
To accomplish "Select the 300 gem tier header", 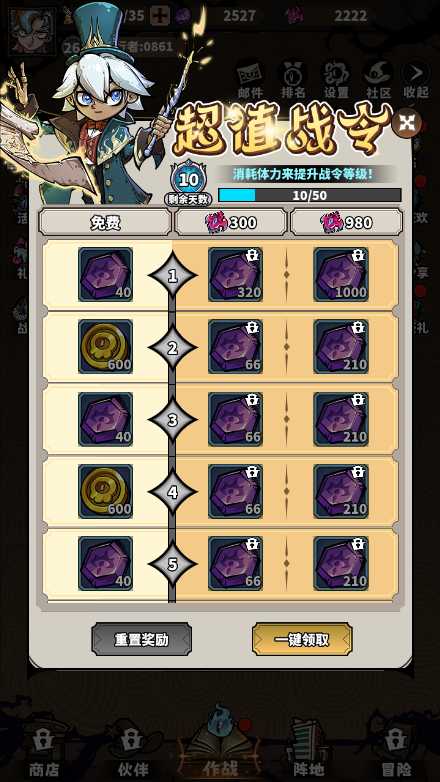I will tap(231, 222).
